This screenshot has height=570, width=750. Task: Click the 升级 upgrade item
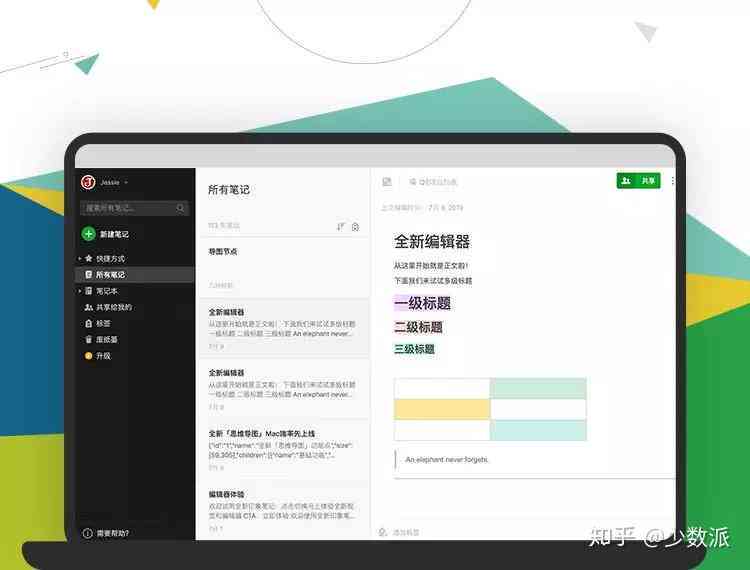click(x=98, y=356)
